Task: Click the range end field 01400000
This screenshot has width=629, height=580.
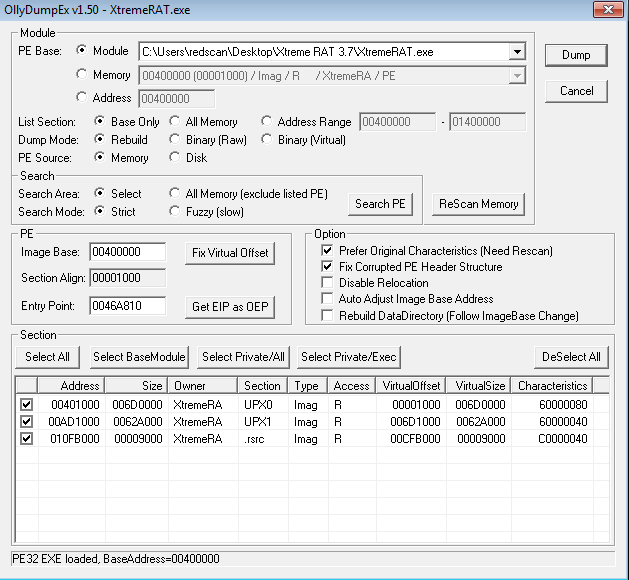Action: (487, 122)
